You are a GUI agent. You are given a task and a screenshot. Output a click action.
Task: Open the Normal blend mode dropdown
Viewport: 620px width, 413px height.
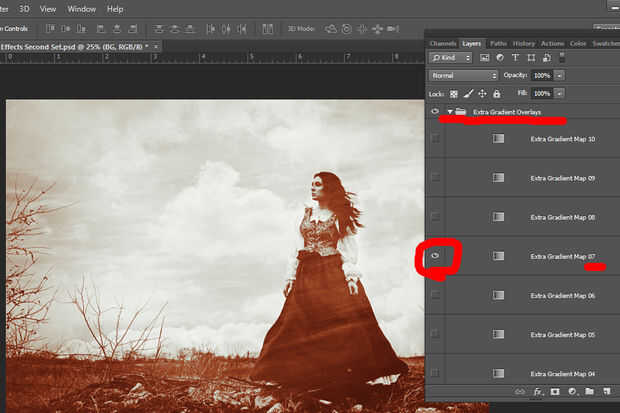pos(463,75)
